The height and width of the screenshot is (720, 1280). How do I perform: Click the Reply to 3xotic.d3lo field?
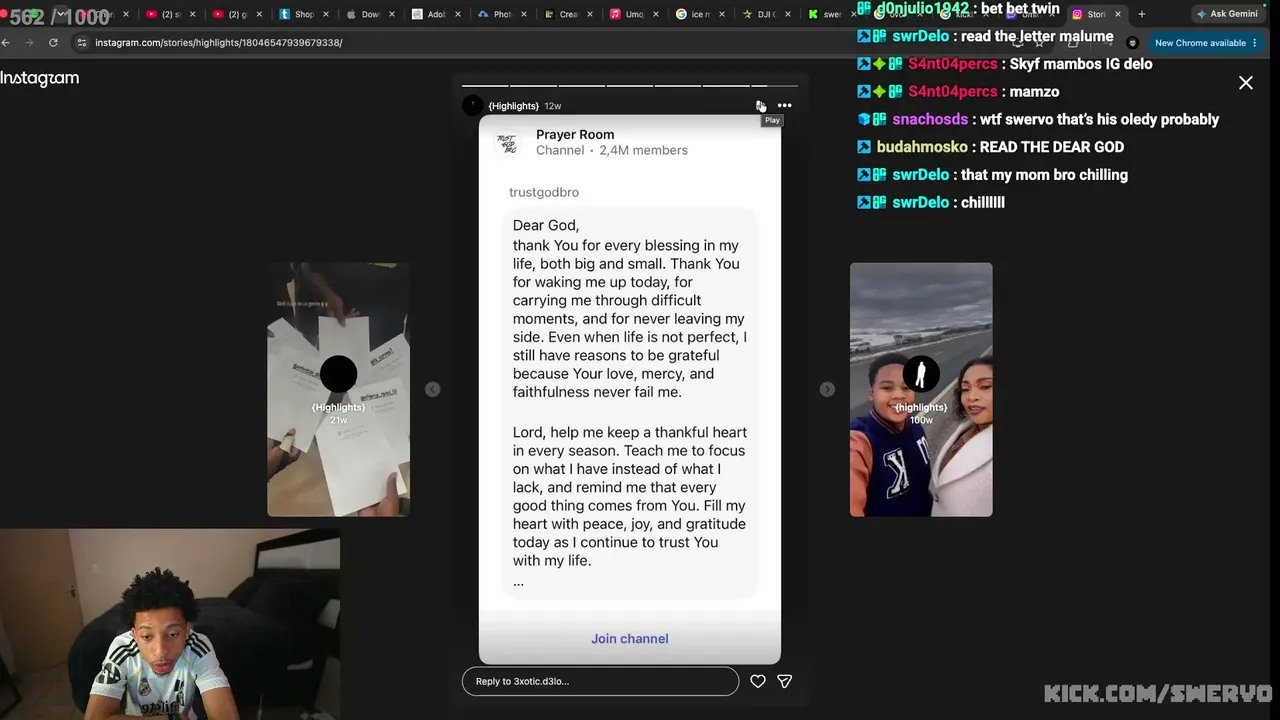point(600,681)
